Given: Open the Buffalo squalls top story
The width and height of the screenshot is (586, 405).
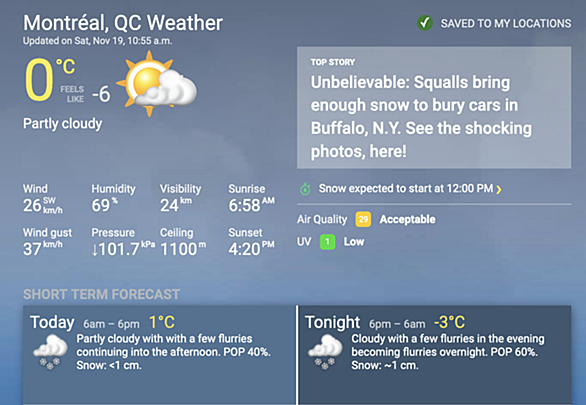Looking at the screenshot, I should [x=421, y=117].
